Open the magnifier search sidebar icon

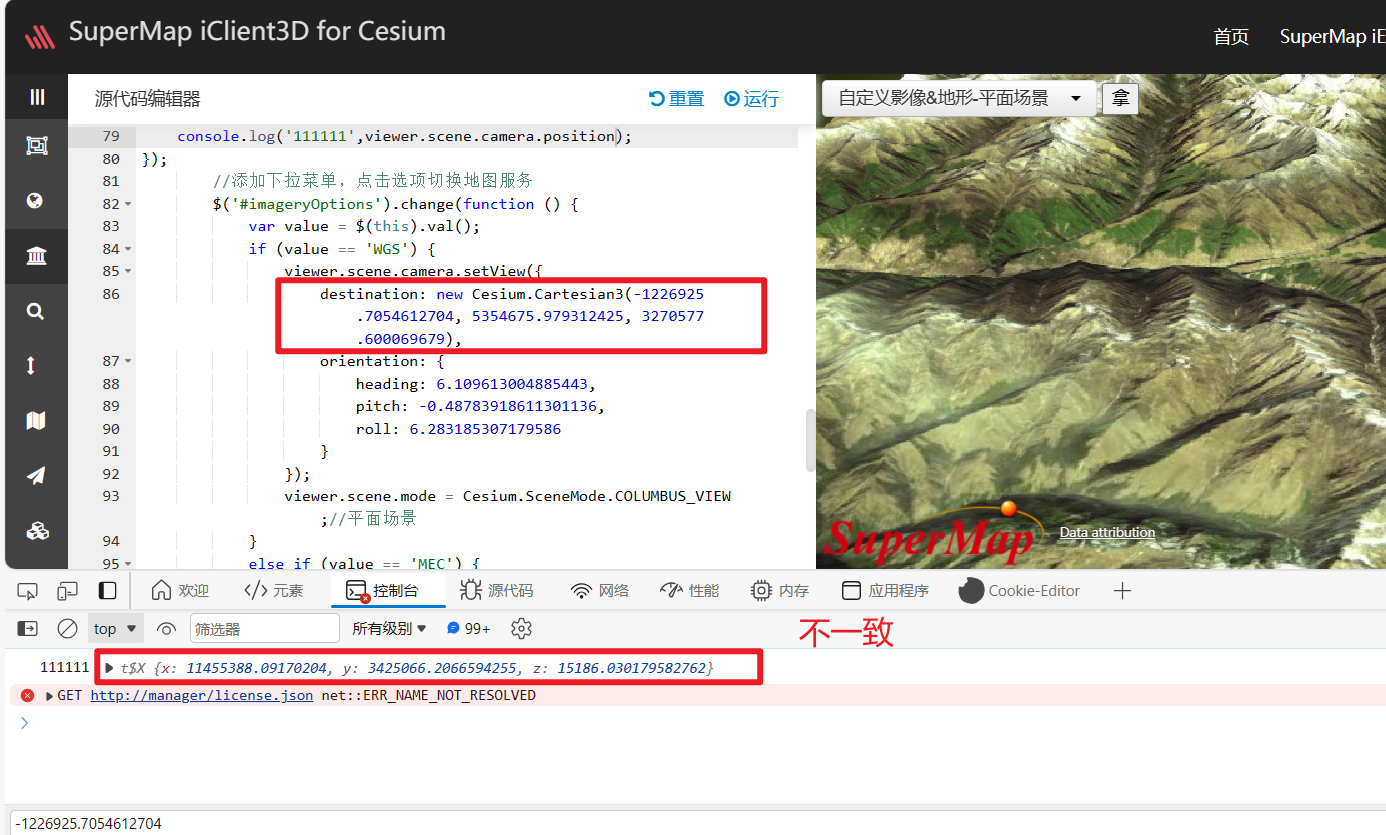tap(36, 312)
